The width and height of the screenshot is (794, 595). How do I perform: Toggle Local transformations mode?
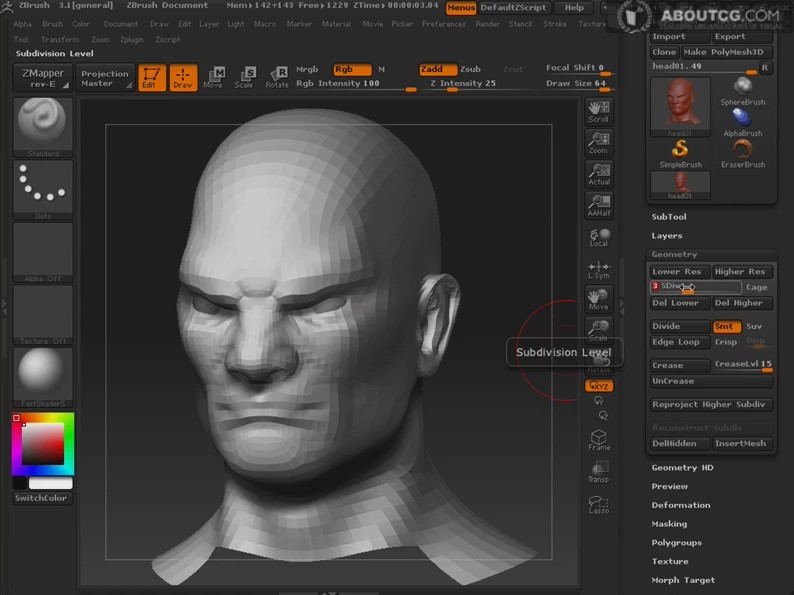tap(599, 237)
